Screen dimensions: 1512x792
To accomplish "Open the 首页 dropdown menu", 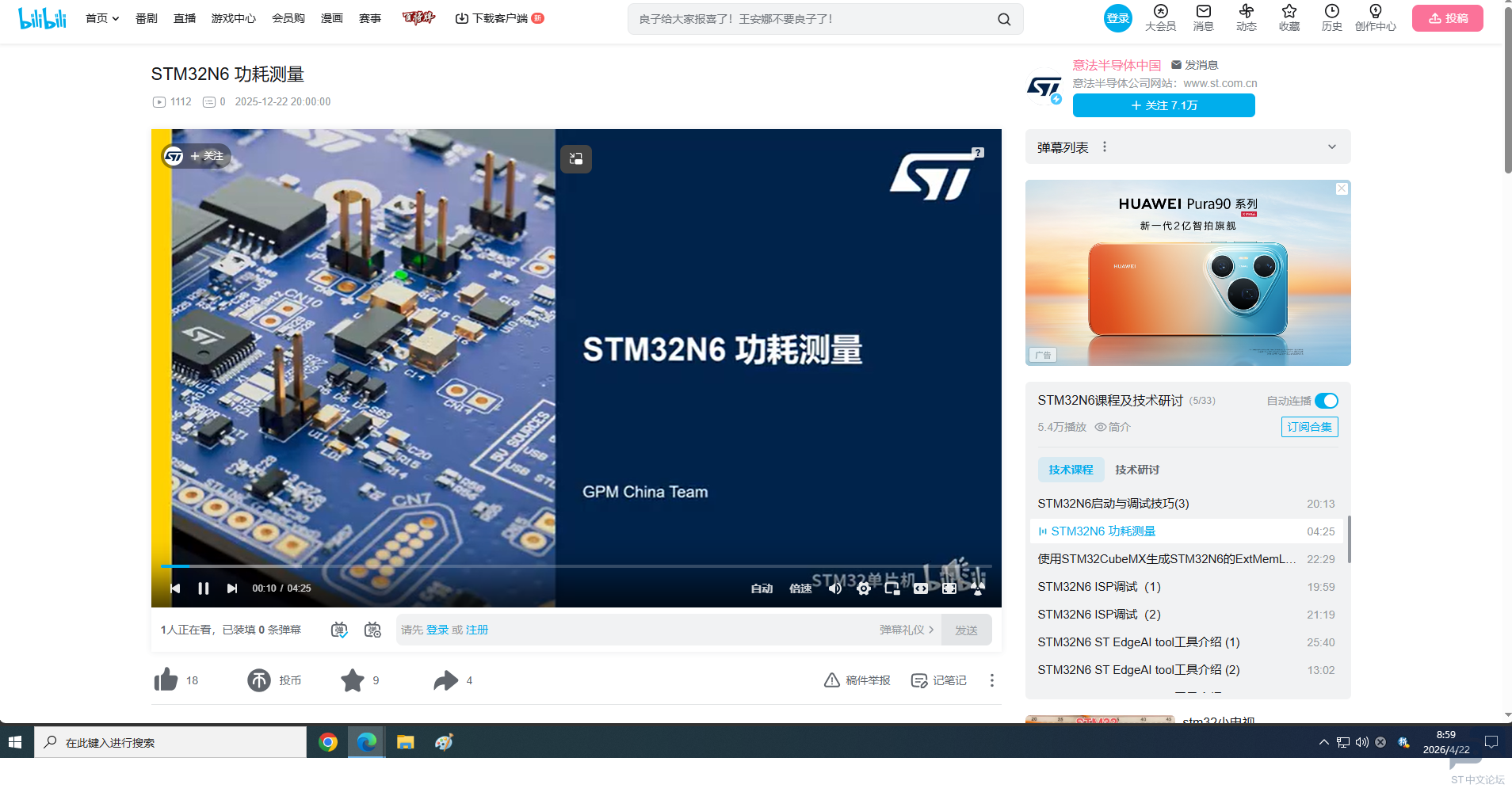I will point(102,18).
